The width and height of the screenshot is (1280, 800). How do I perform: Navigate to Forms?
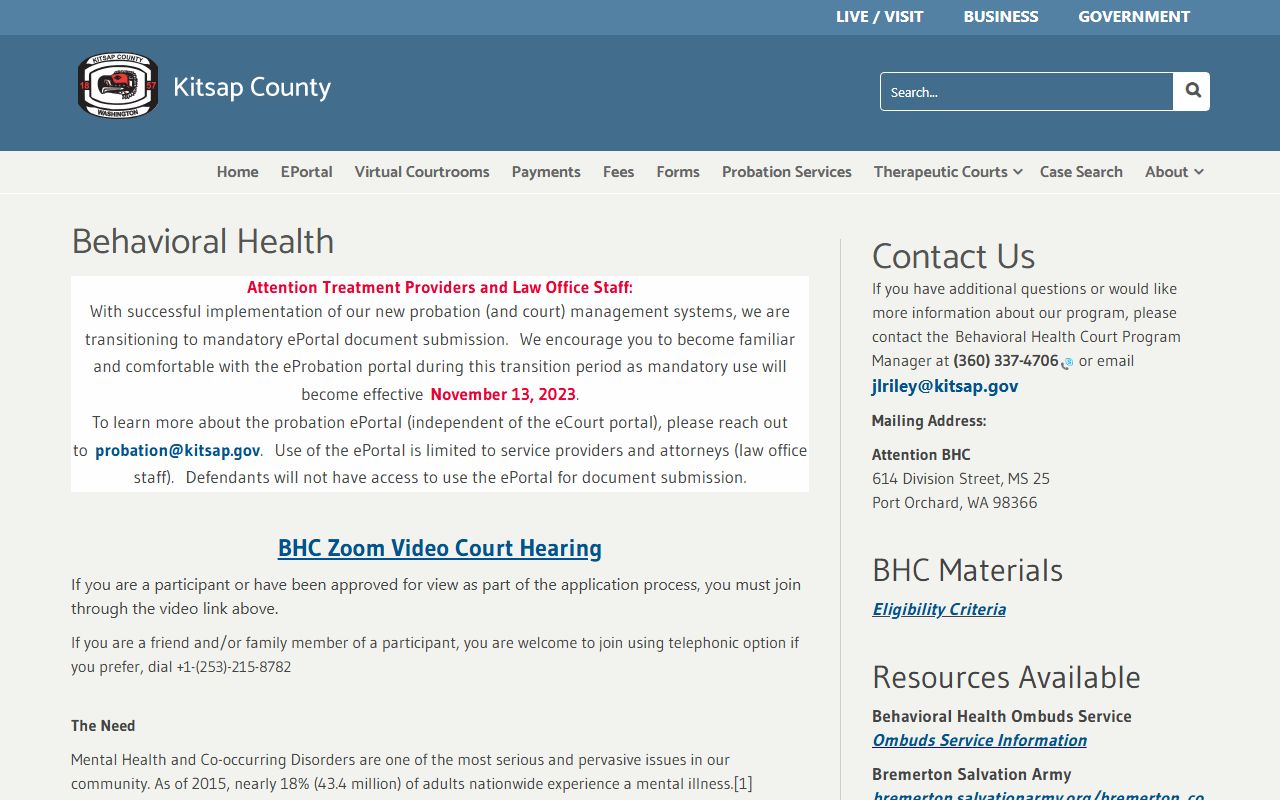[678, 172]
